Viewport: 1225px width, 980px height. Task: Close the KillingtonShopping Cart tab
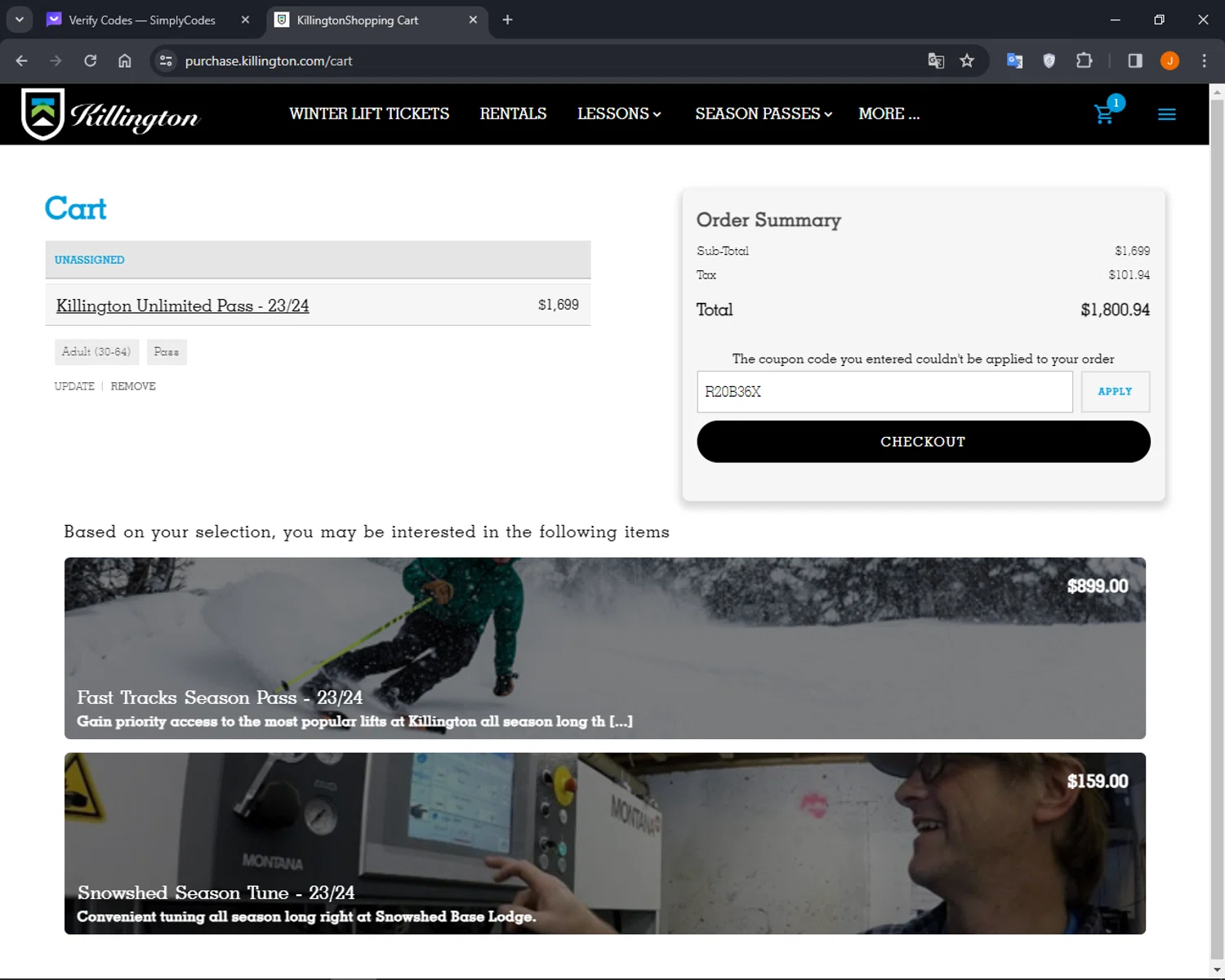pyautogui.click(x=473, y=20)
